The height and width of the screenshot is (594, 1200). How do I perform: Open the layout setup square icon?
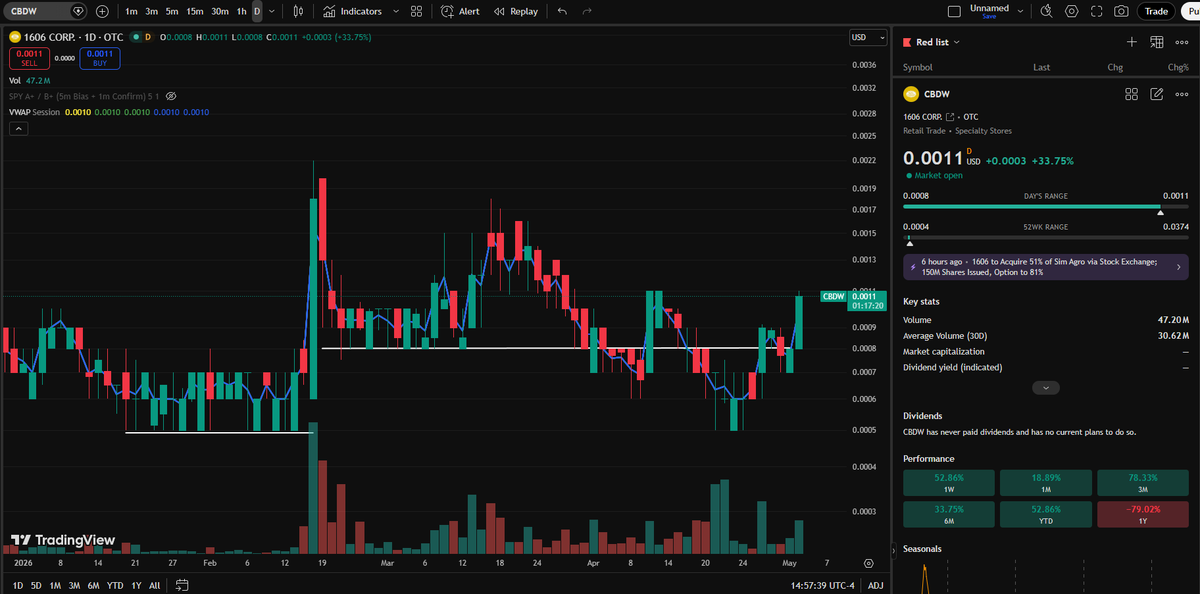tap(953, 11)
